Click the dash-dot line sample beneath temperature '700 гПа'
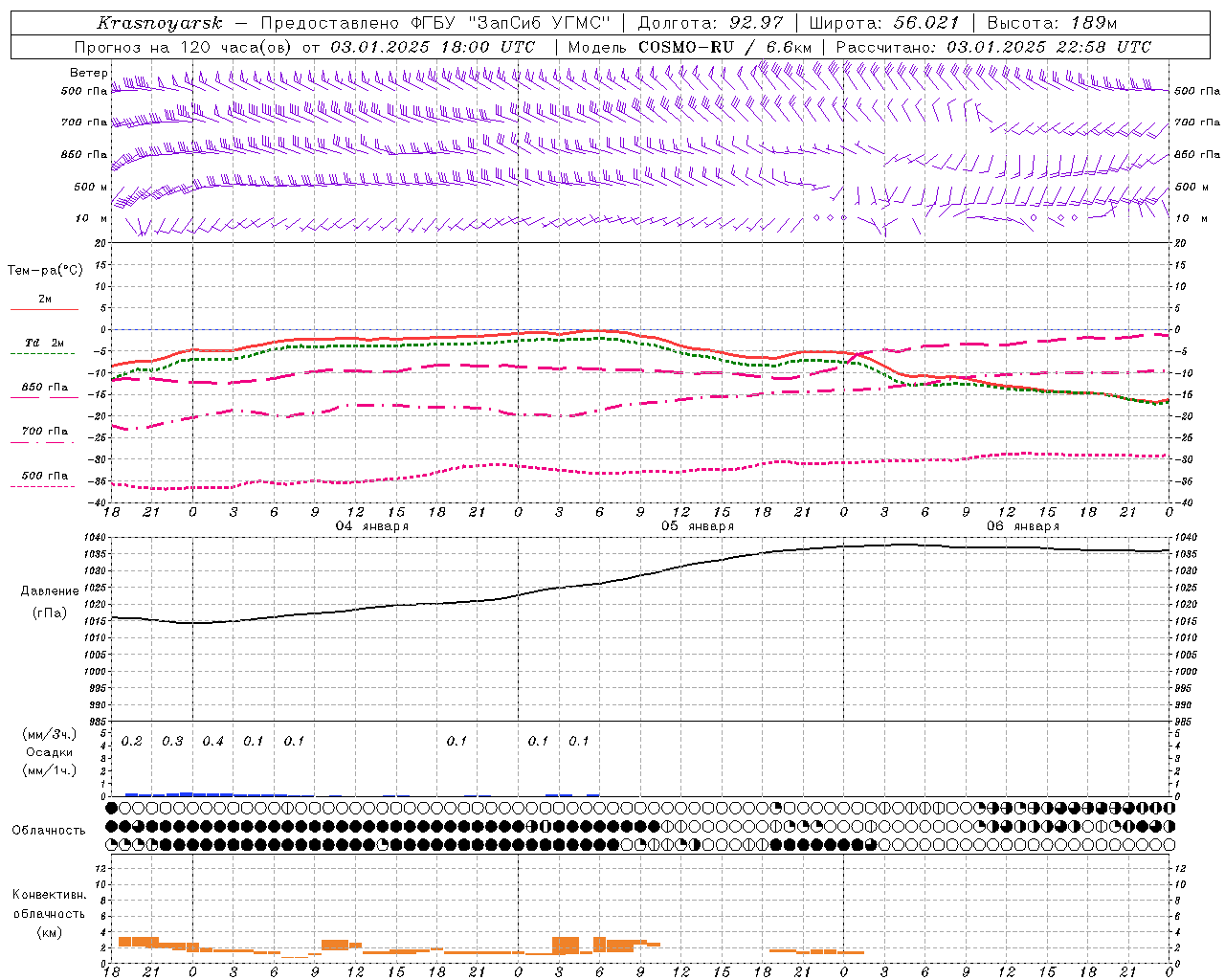Screen dimensions: 1225x980 [x=43, y=443]
